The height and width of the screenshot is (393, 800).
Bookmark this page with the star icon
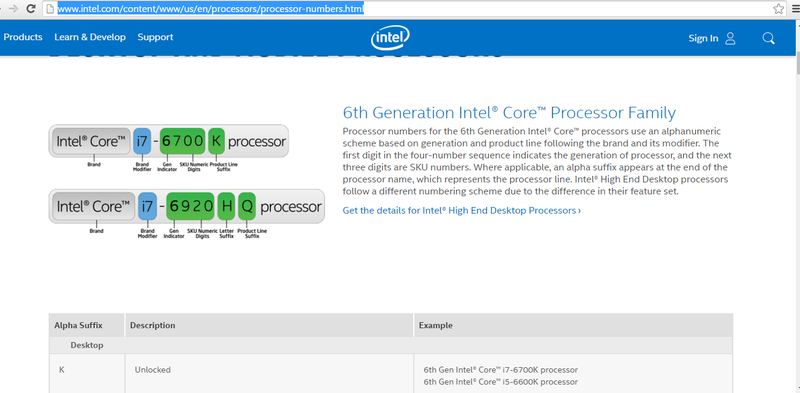click(778, 9)
